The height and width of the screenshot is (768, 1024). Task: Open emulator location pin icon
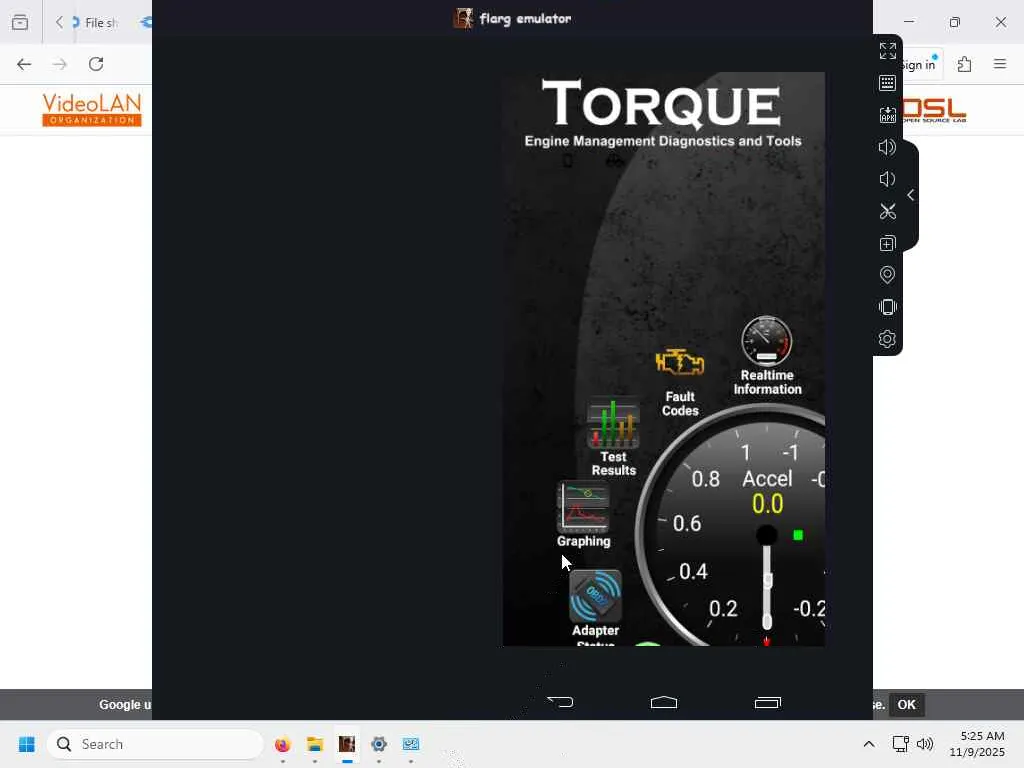888,275
